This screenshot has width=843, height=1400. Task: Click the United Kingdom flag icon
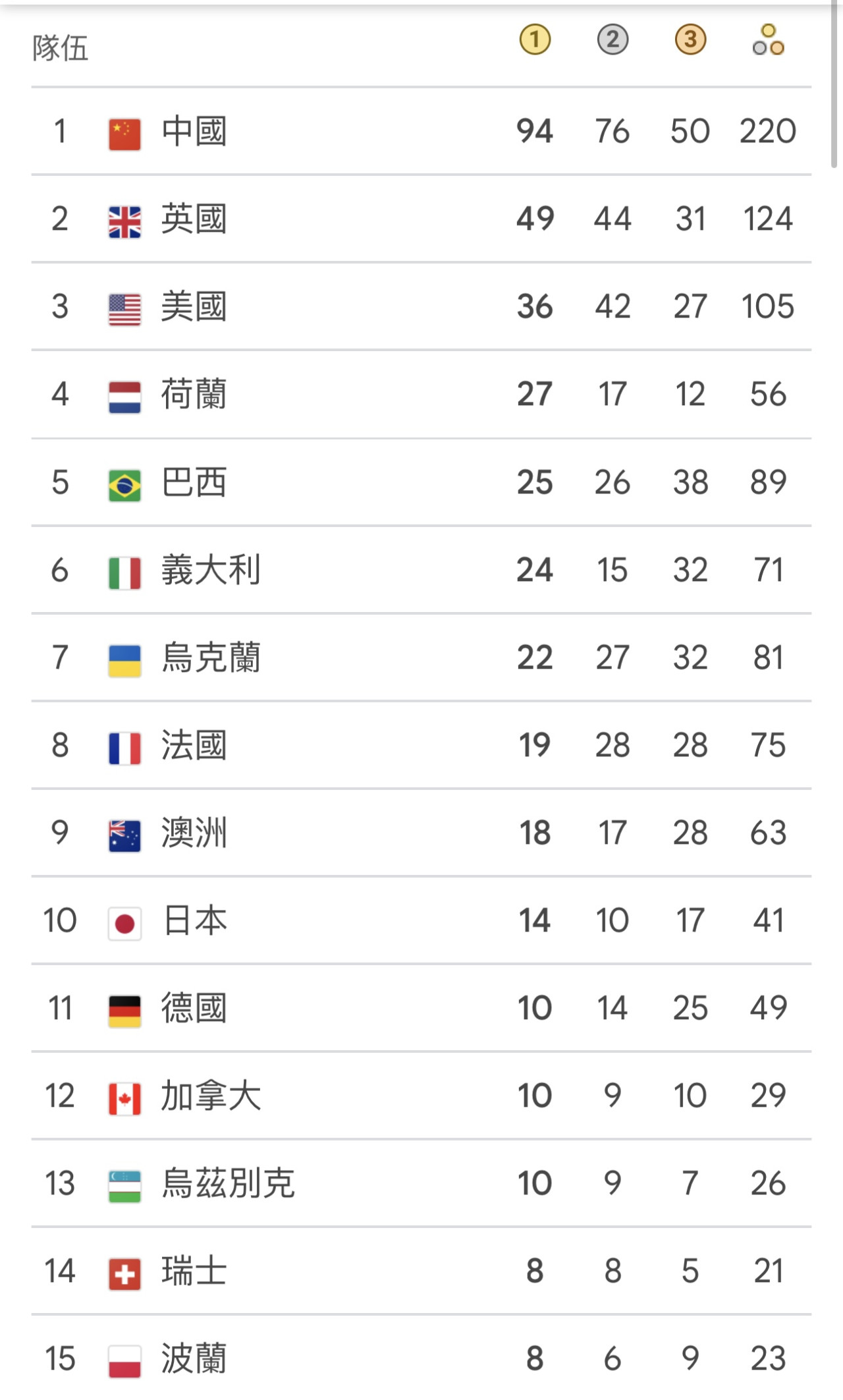click(124, 222)
